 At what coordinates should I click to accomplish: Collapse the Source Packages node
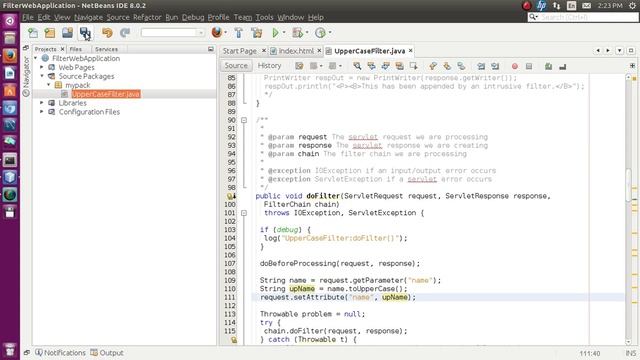(x=42, y=76)
